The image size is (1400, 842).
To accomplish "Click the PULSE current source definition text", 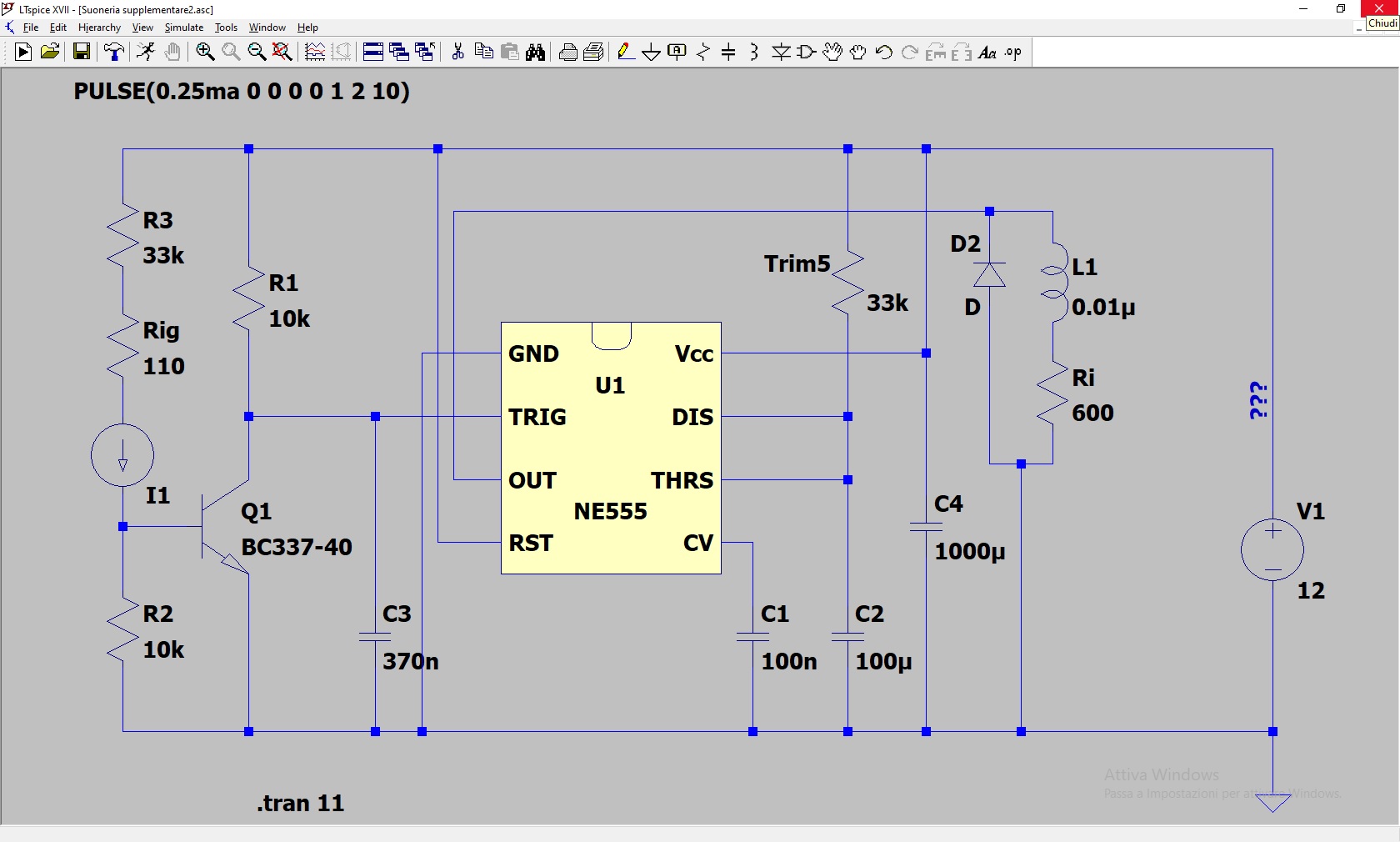I will [x=242, y=91].
